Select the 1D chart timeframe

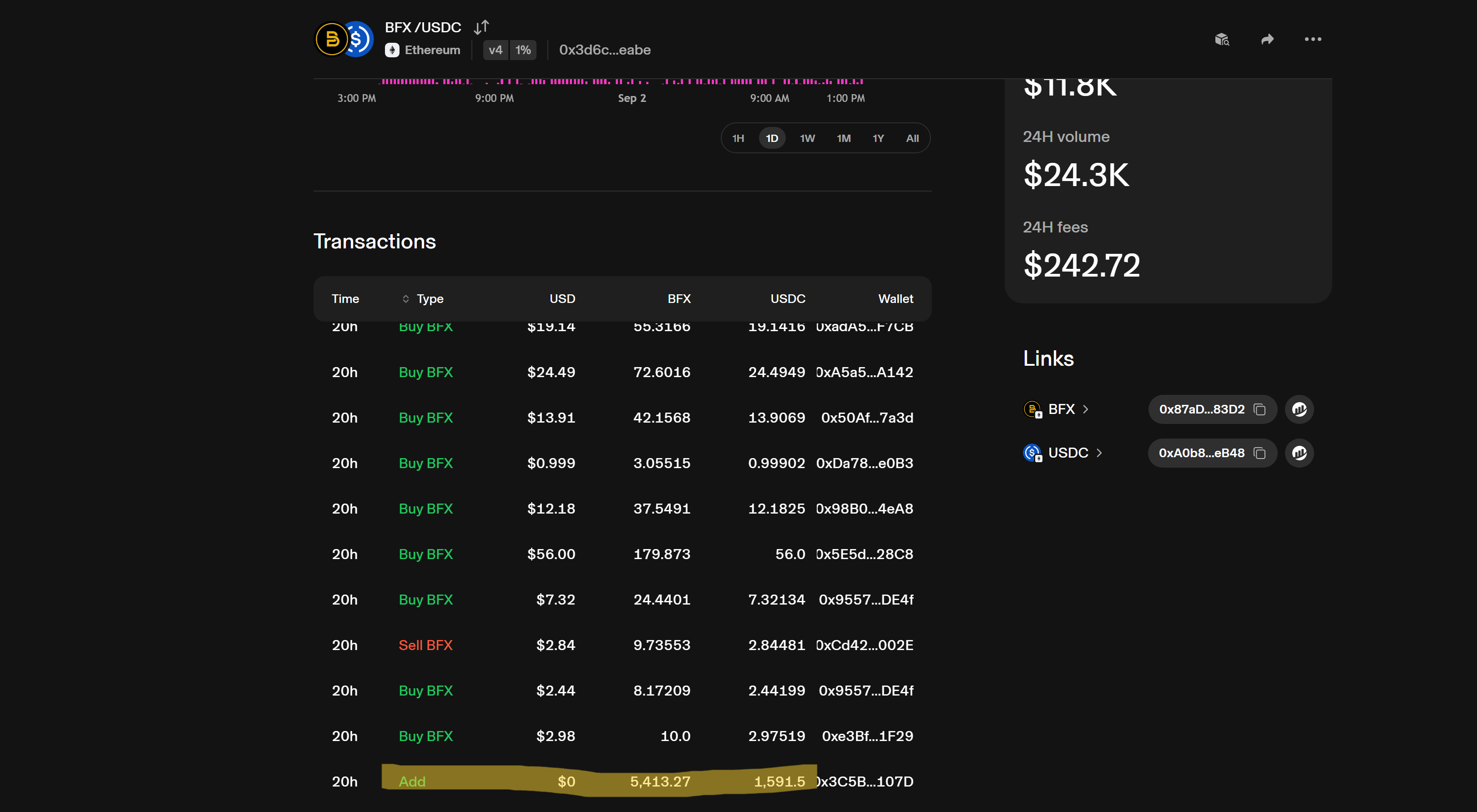coord(772,138)
